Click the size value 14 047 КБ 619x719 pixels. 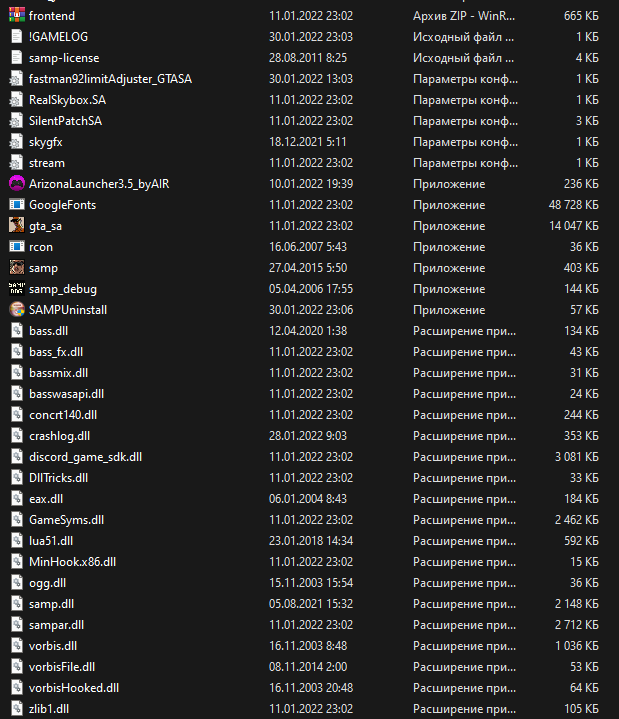pyautogui.click(x=574, y=226)
